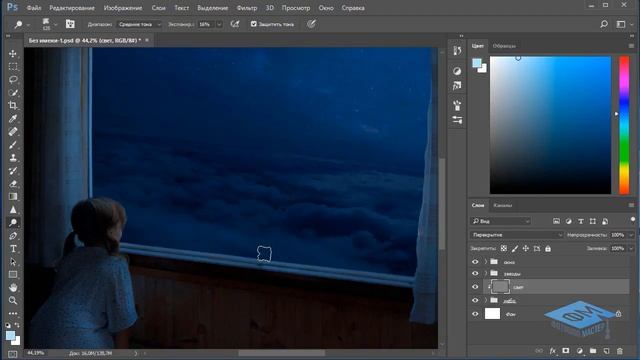Select the Rectangular Marquee tool

13,67
